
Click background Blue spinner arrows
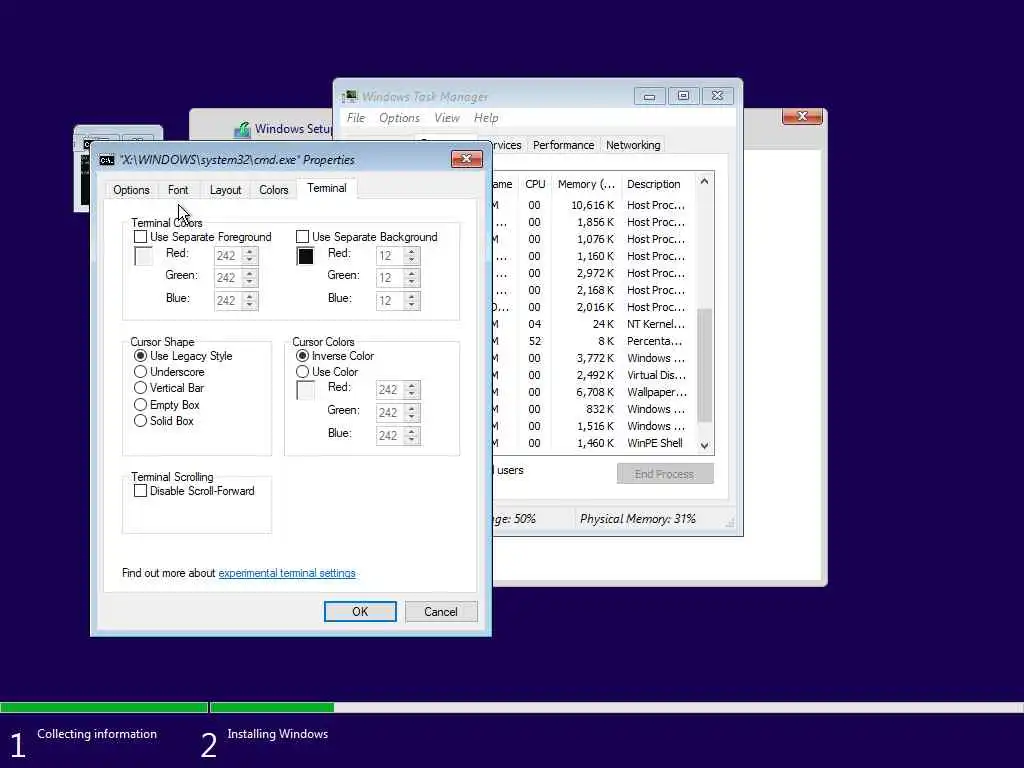[x=411, y=300]
